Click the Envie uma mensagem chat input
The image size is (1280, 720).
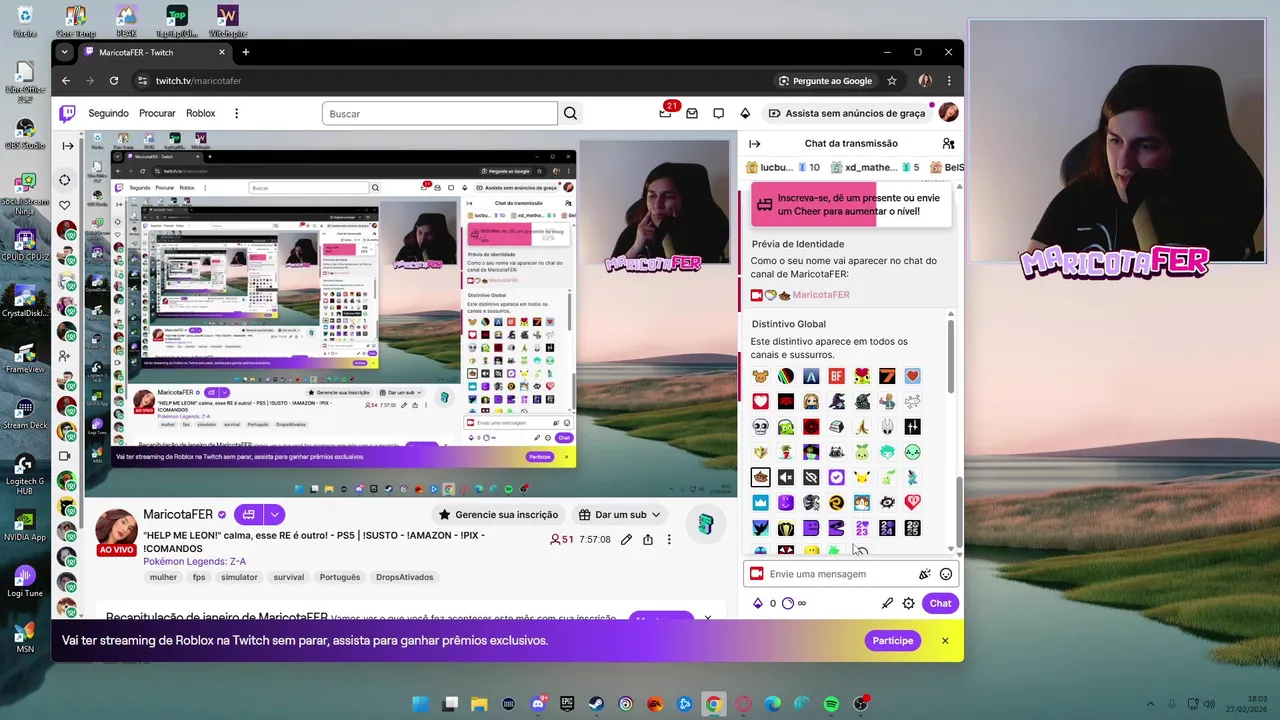pyautogui.click(x=840, y=574)
